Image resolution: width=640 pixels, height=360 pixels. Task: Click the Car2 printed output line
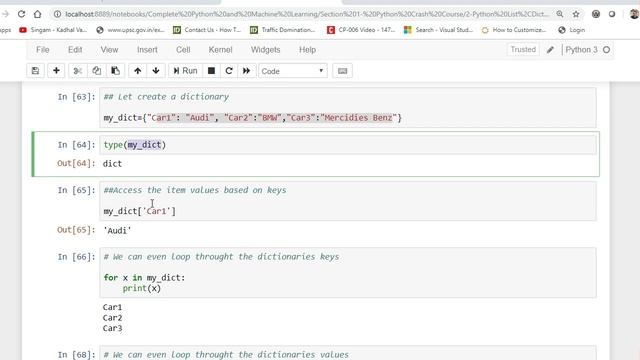112,318
